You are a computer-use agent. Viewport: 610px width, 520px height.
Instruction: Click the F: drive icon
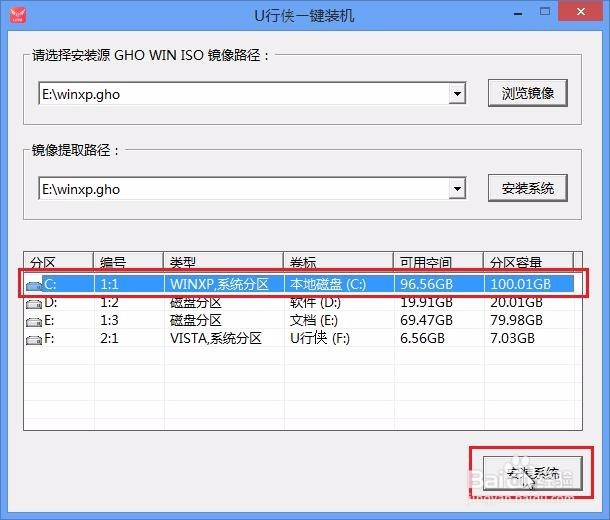[x=34, y=340]
